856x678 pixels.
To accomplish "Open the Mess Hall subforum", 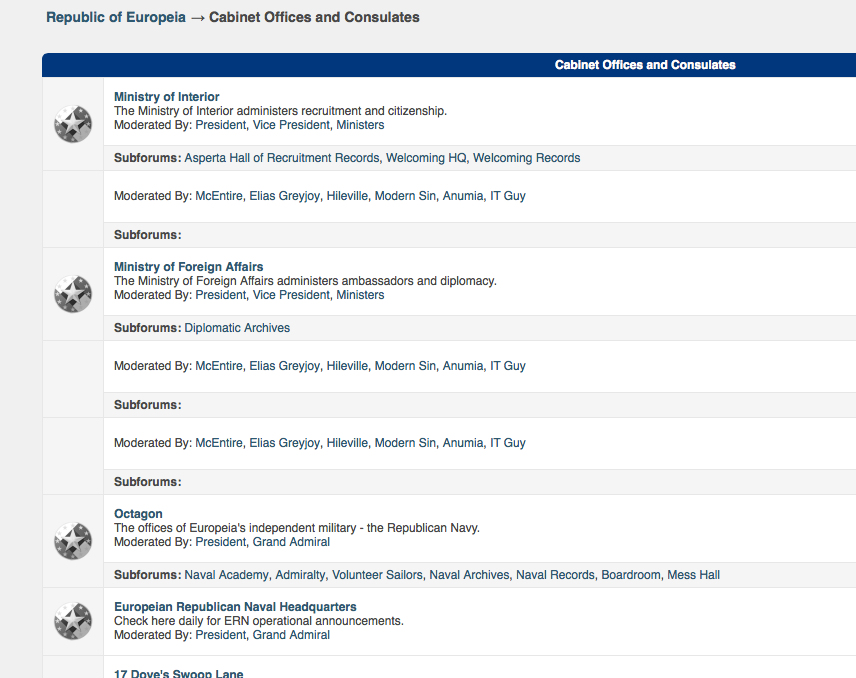I will [693, 575].
